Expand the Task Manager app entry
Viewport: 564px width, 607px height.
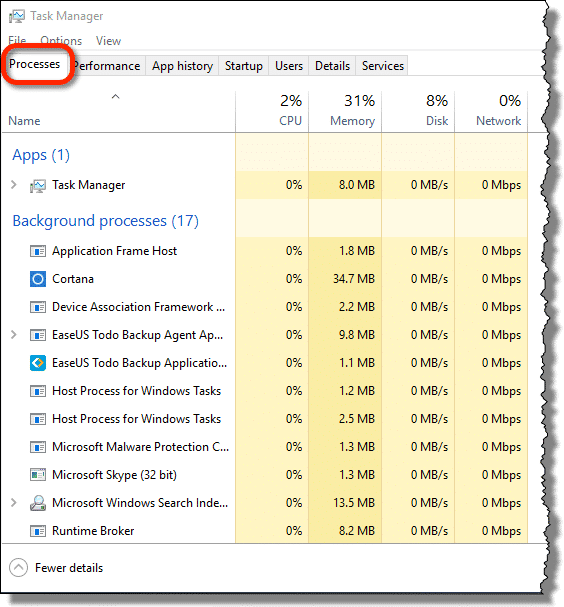pos(14,185)
